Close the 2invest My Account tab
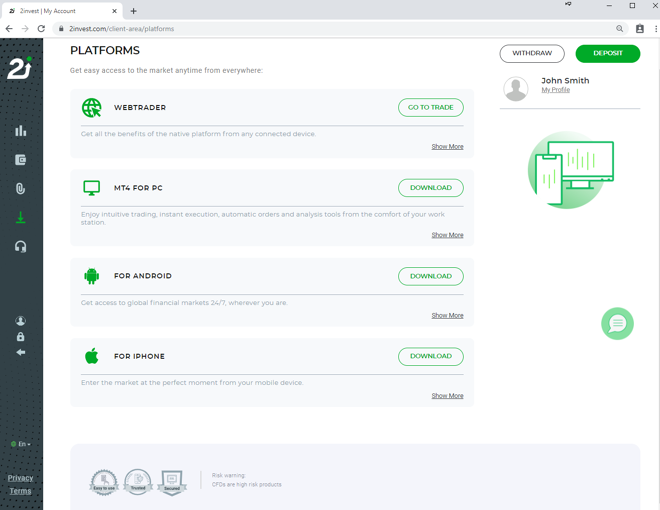This screenshot has height=510, width=660. click(x=114, y=11)
